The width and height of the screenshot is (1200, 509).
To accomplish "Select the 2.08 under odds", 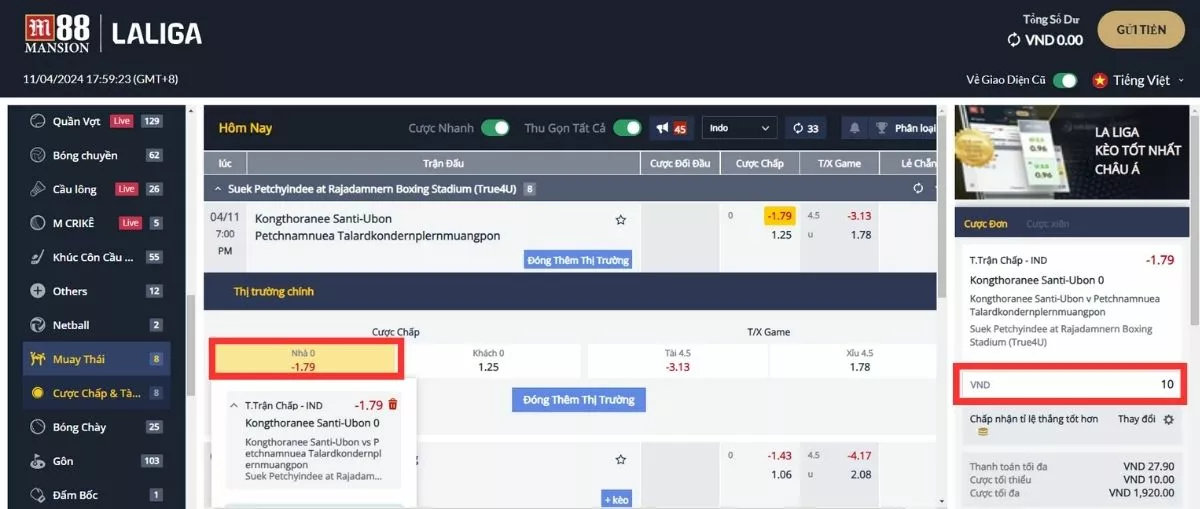I will point(859,474).
